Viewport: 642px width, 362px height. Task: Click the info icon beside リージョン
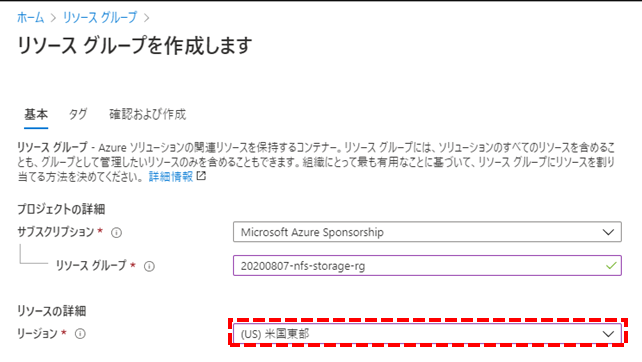point(80,334)
